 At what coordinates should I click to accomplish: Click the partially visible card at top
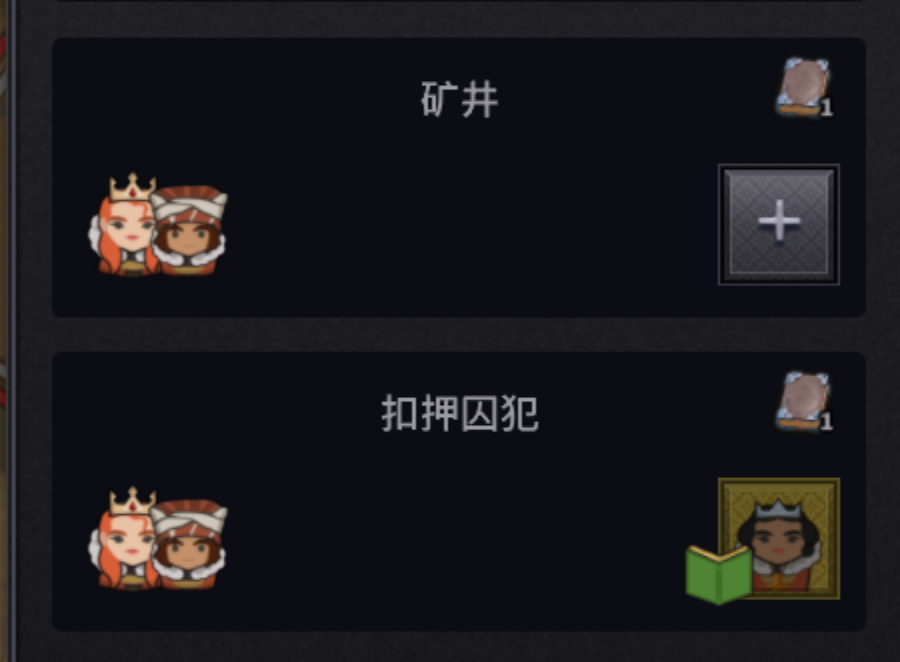click(459, 1)
